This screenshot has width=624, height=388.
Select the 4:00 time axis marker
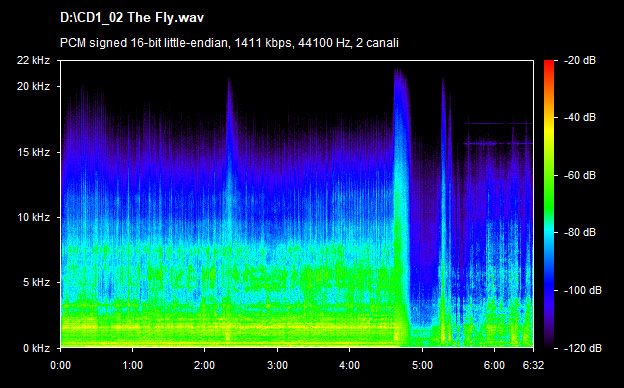coord(349,365)
